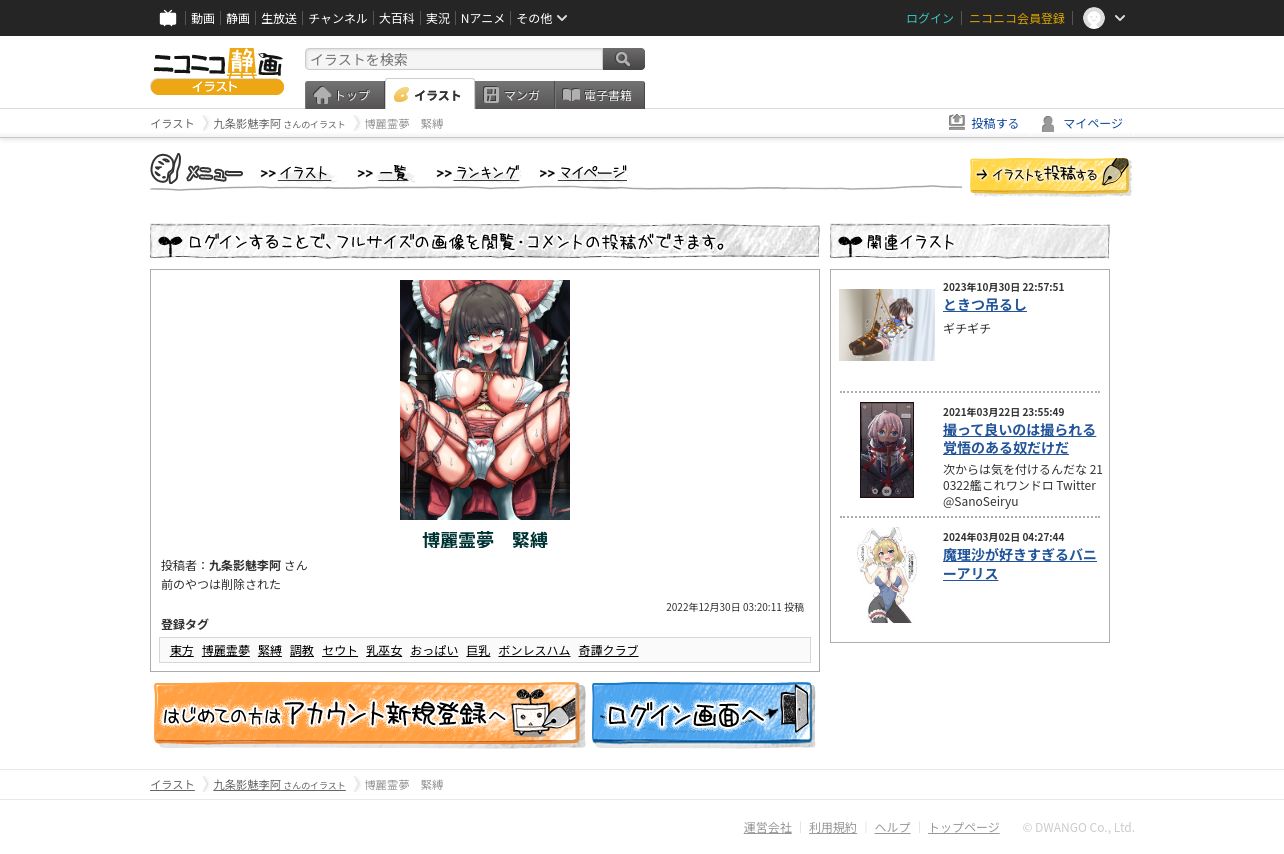Click the ランキング menu link

coord(487,172)
